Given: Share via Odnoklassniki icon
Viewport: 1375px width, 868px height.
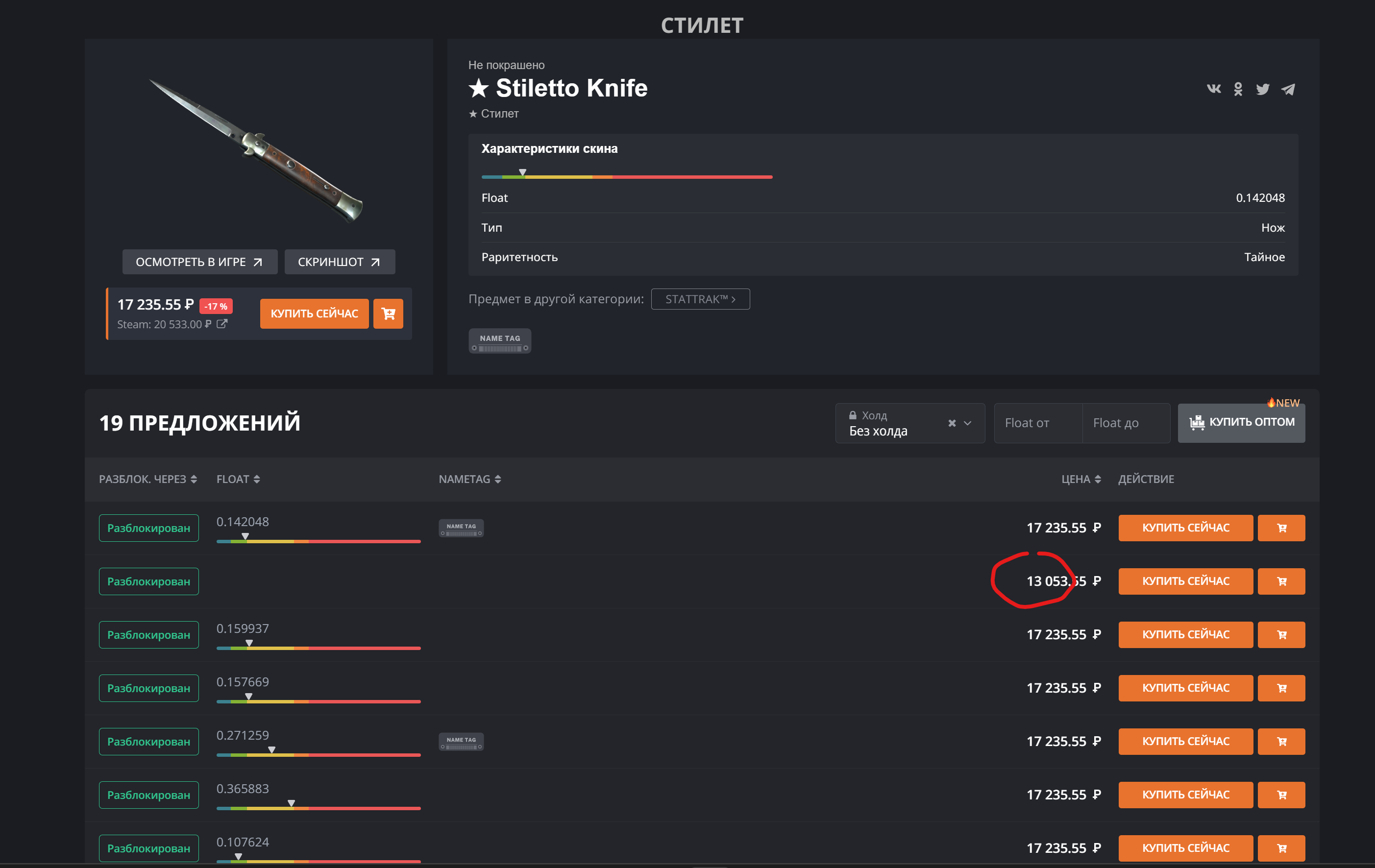Looking at the screenshot, I should tap(1238, 89).
